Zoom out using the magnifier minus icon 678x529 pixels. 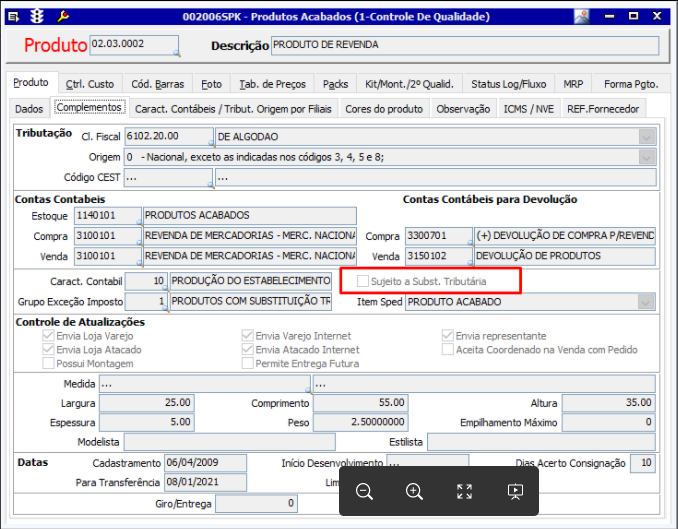pos(364,491)
